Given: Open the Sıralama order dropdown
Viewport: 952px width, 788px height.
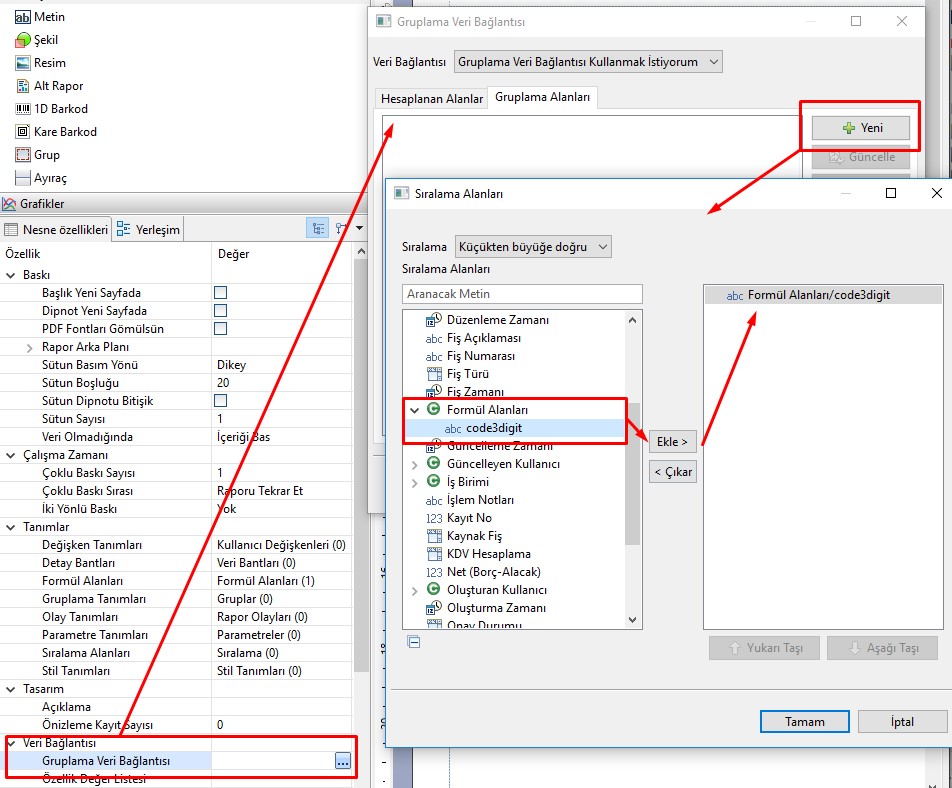Looking at the screenshot, I should pos(532,246).
